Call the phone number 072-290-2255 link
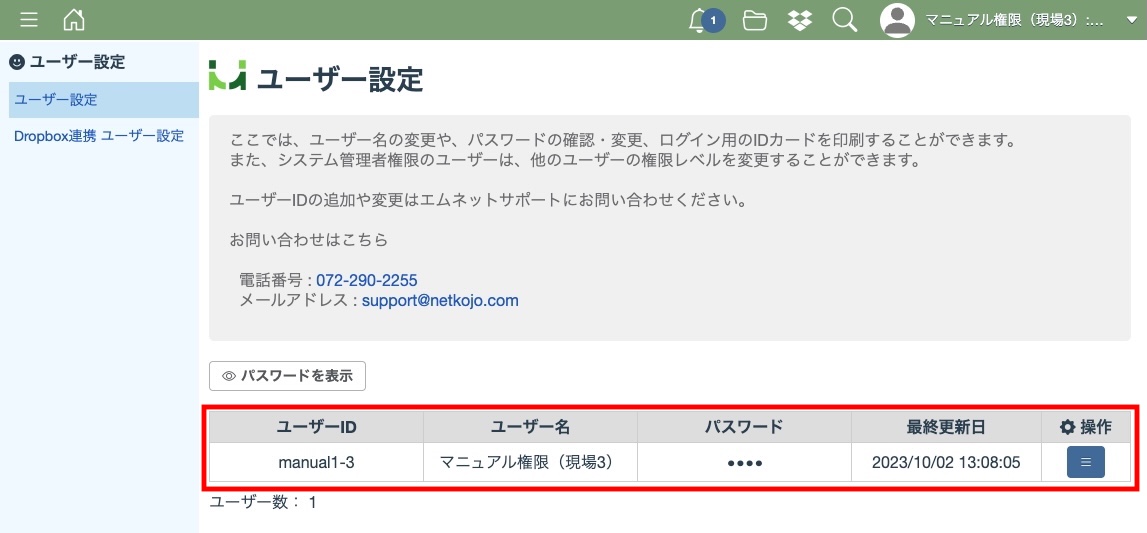Image resolution: width=1147 pixels, height=533 pixels. click(367, 280)
